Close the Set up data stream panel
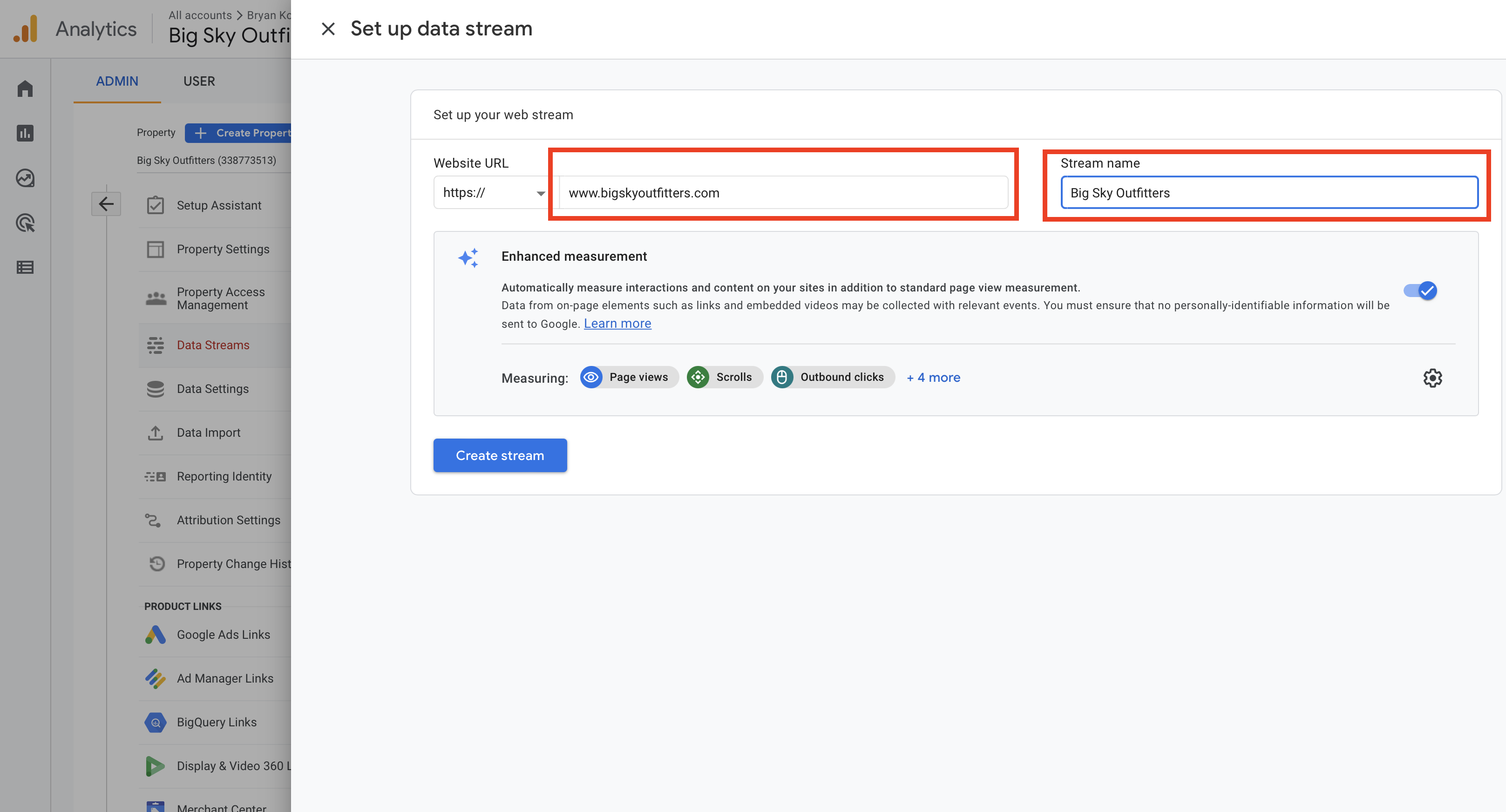The height and width of the screenshot is (812, 1506). [x=328, y=29]
